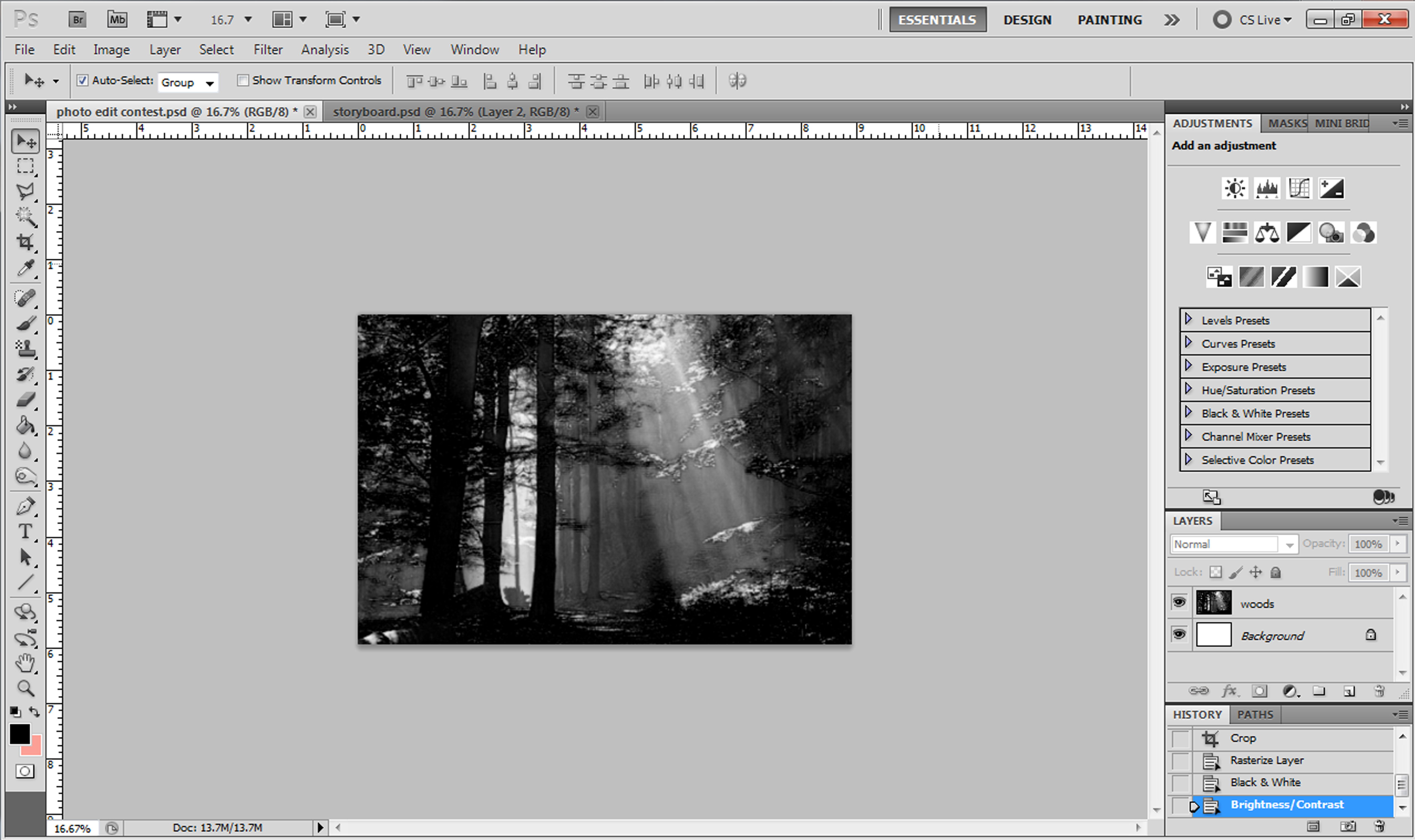Delete the current layer with trash icon
Image resolution: width=1415 pixels, height=840 pixels.
(1379, 691)
